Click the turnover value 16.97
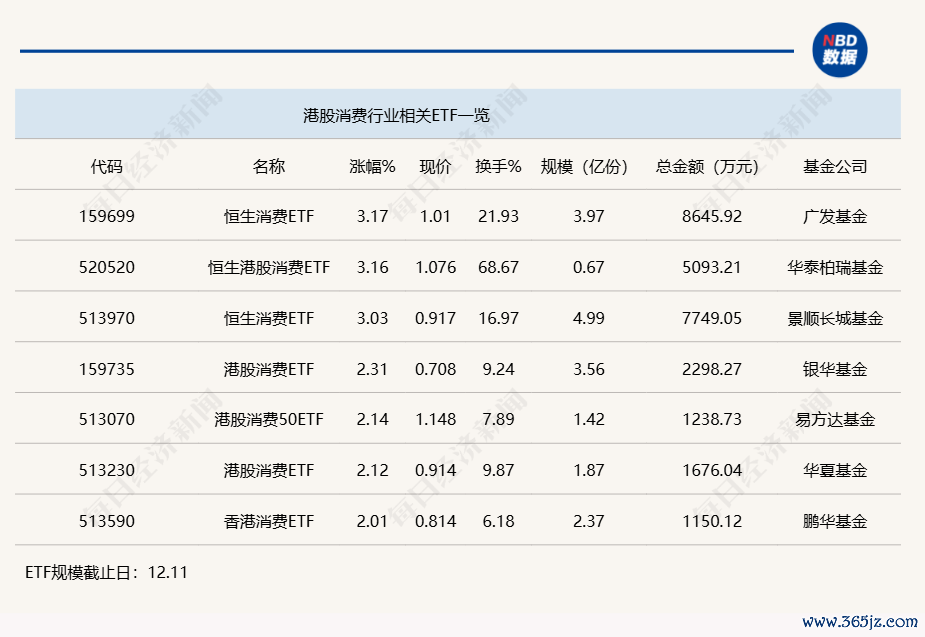The width and height of the screenshot is (925, 637). [x=498, y=318]
